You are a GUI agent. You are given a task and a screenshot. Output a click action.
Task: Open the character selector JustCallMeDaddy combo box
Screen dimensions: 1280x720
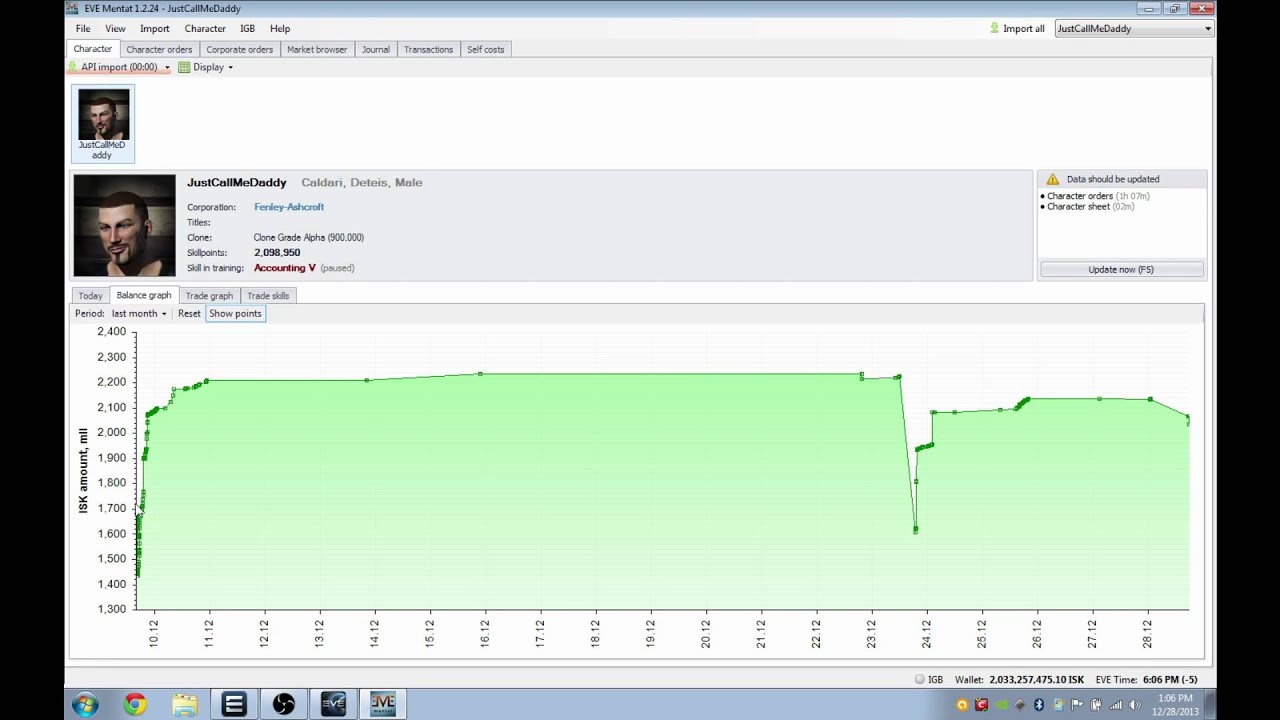point(1134,28)
